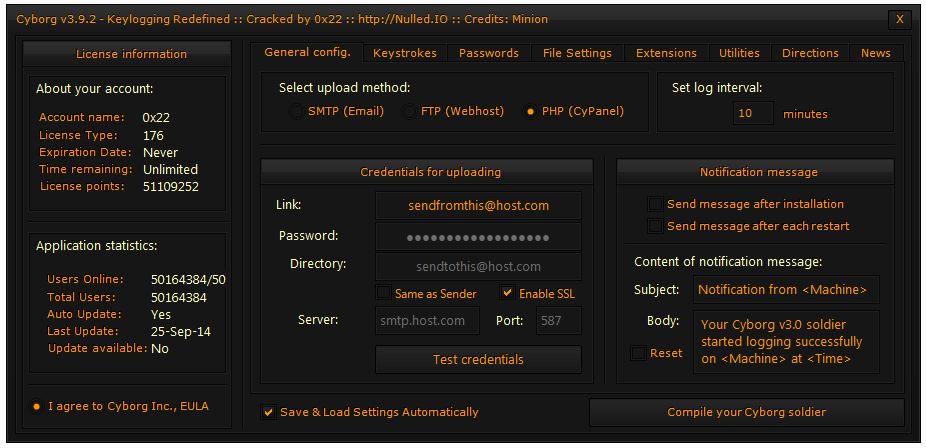This screenshot has width=926, height=448.
Task: Click the Content of notification message label
Action: pyautogui.click(x=728, y=261)
